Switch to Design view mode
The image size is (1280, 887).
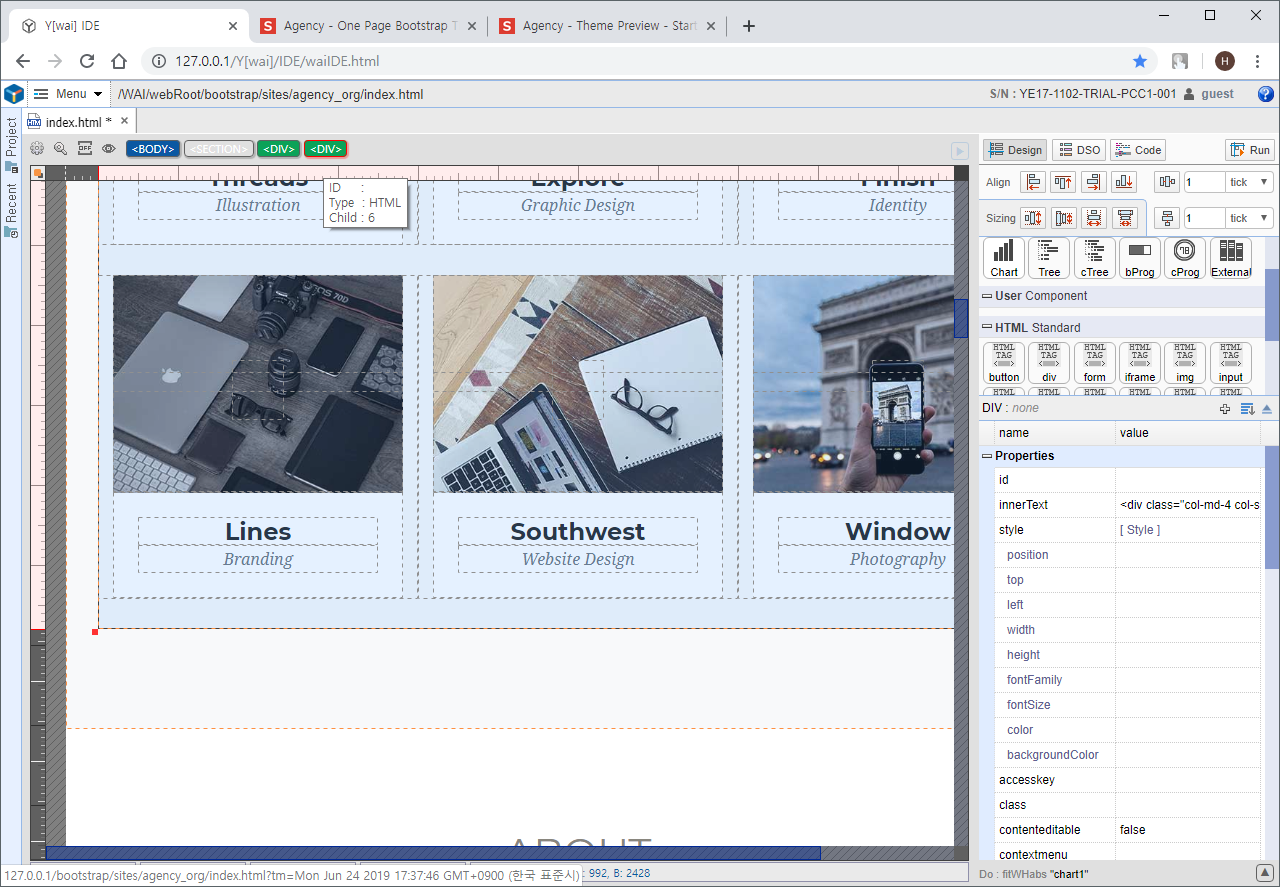pos(1015,150)
